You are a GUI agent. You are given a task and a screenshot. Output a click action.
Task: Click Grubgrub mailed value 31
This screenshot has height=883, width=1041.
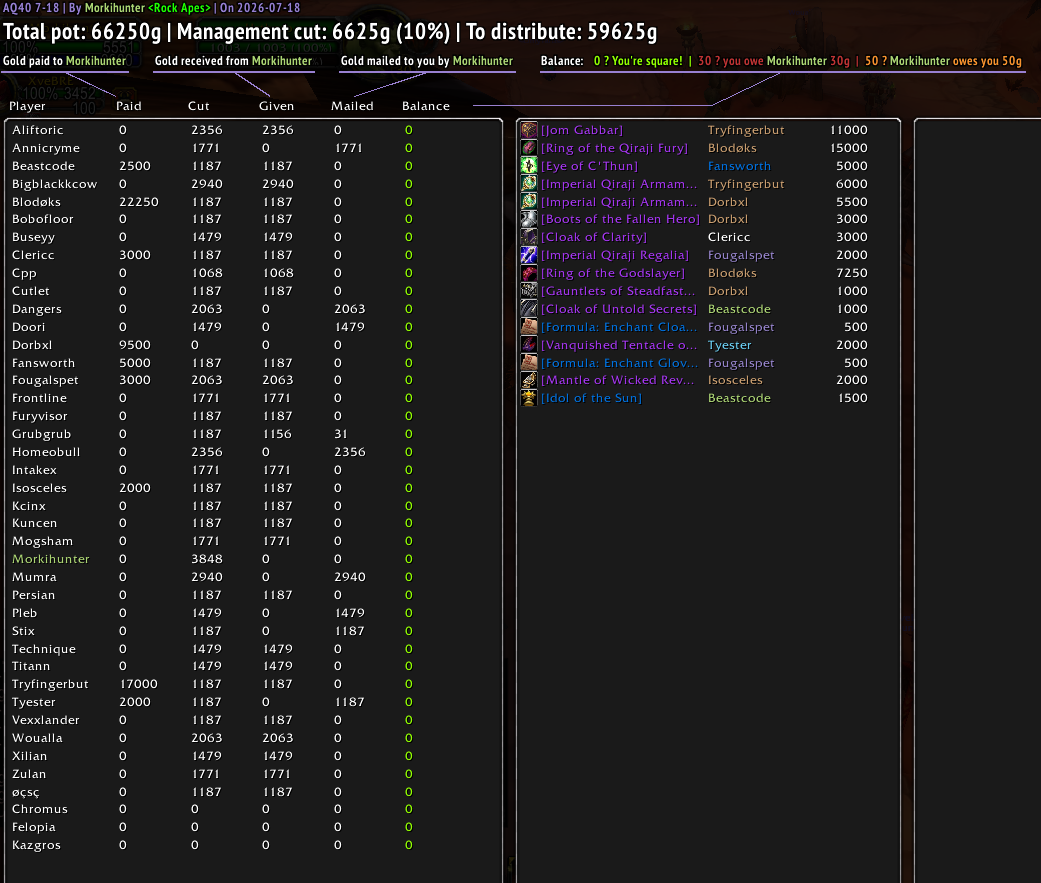tap(341, 434)
